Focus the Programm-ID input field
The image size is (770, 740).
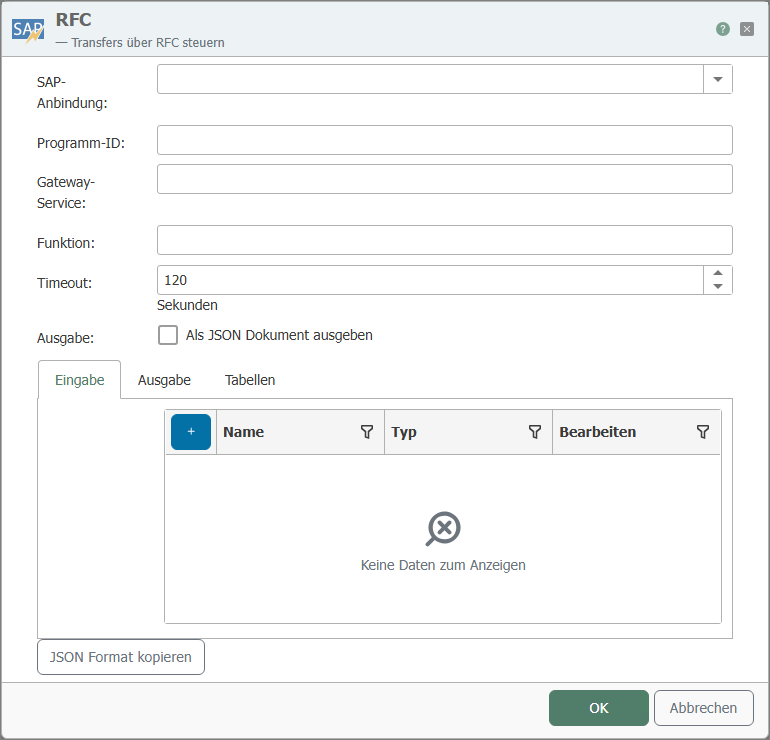click(444, 140)
